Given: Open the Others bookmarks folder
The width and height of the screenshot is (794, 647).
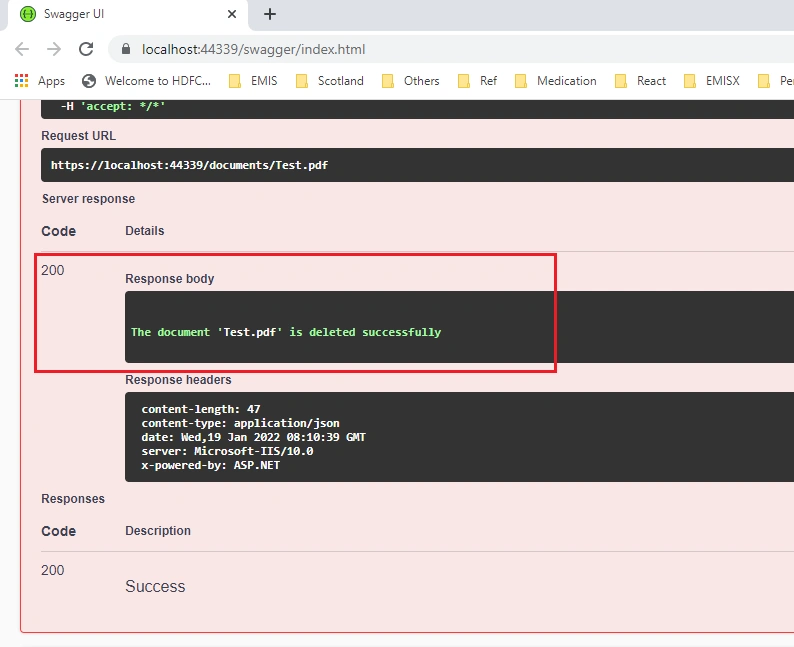Looking at the screenshot, I should [x=411, y=81].
